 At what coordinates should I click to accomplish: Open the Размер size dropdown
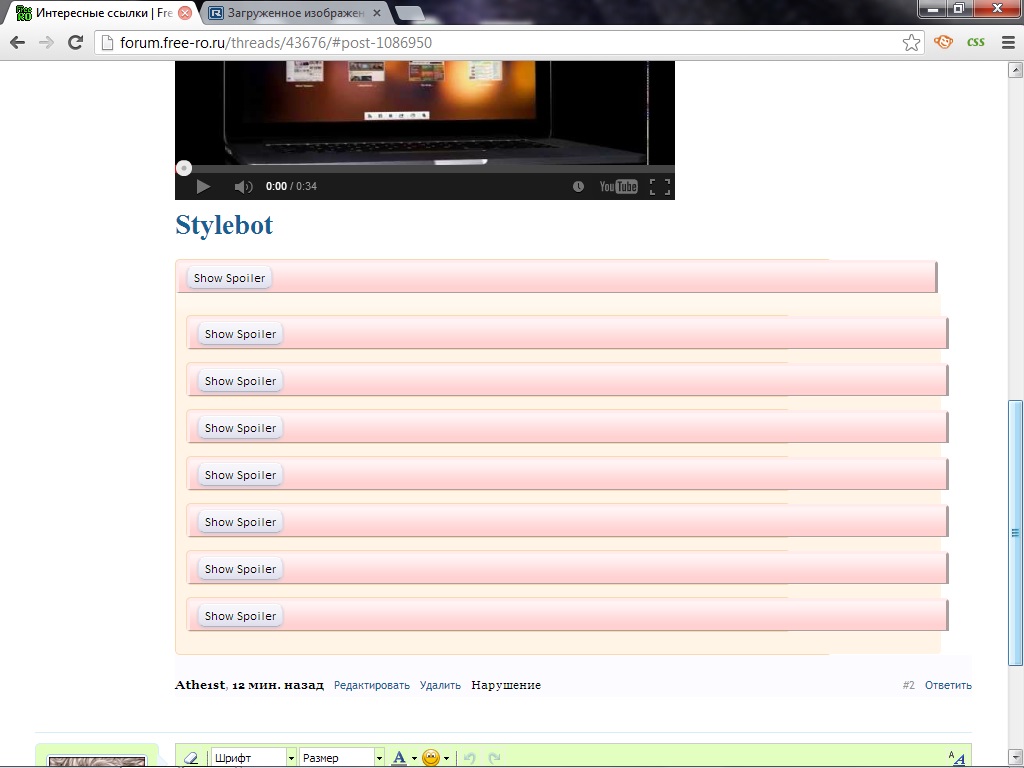pos(342,758)
